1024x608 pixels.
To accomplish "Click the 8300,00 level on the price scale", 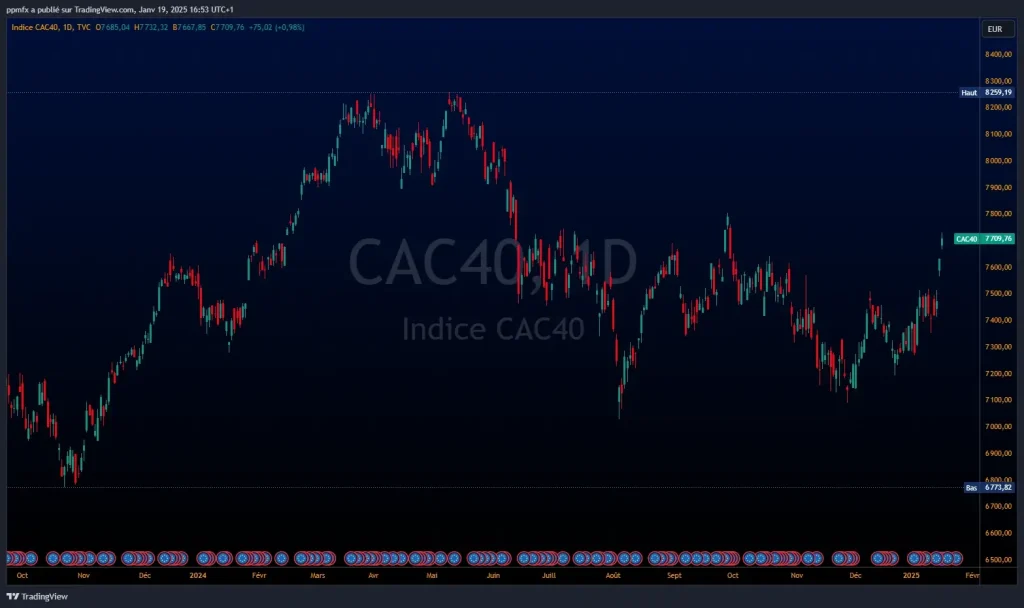I will (999, 81).
